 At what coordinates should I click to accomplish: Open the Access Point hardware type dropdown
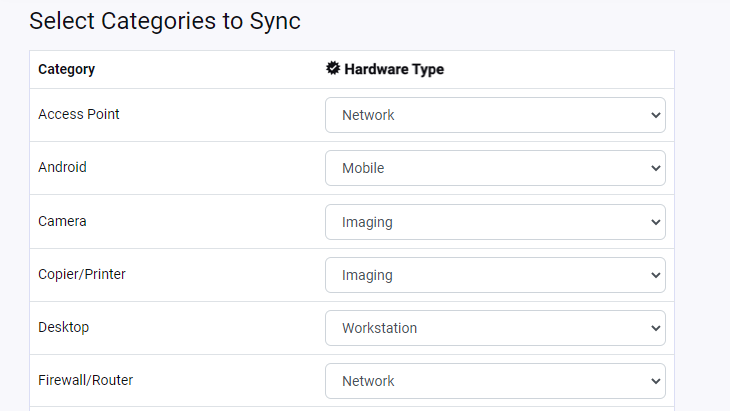pos(495,115)
